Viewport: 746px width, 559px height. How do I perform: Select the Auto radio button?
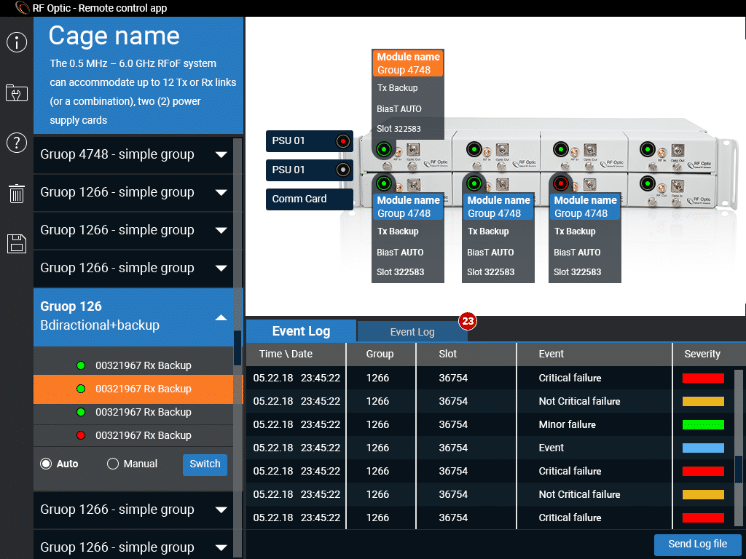coord(46,464)
